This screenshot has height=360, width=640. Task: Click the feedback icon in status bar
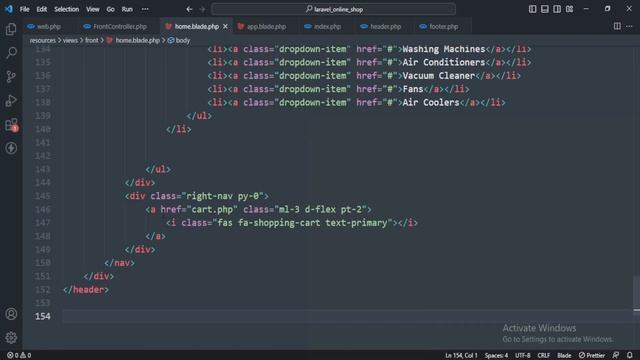tap(616, 355)
